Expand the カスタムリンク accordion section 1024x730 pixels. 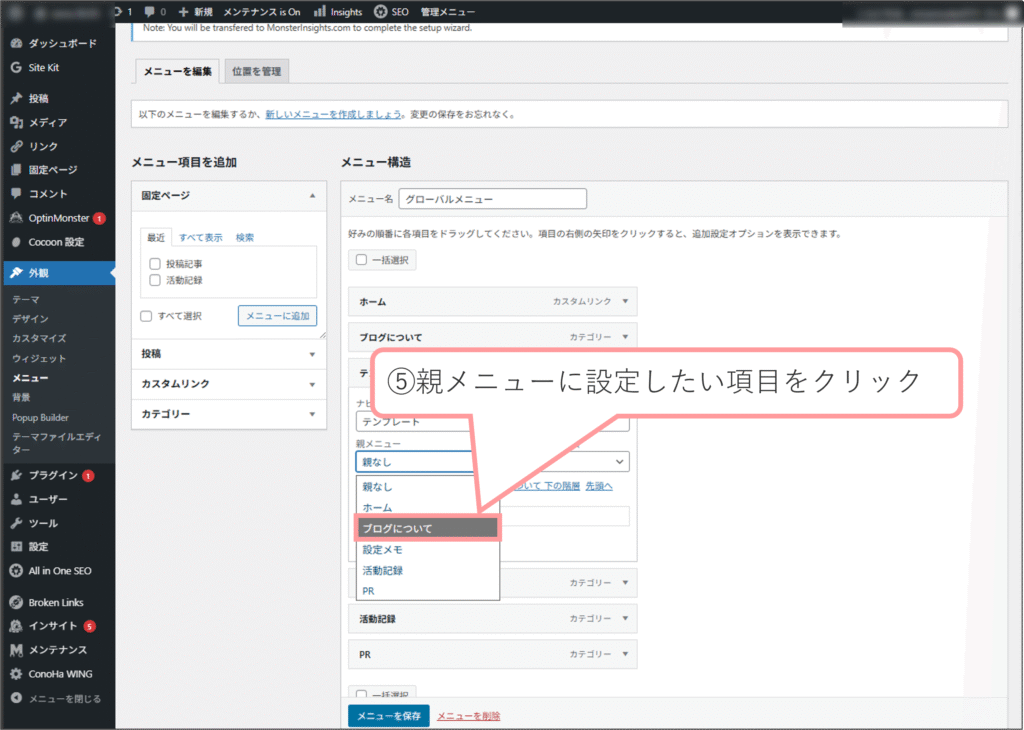pyautogui.click(x=229, y=384)
